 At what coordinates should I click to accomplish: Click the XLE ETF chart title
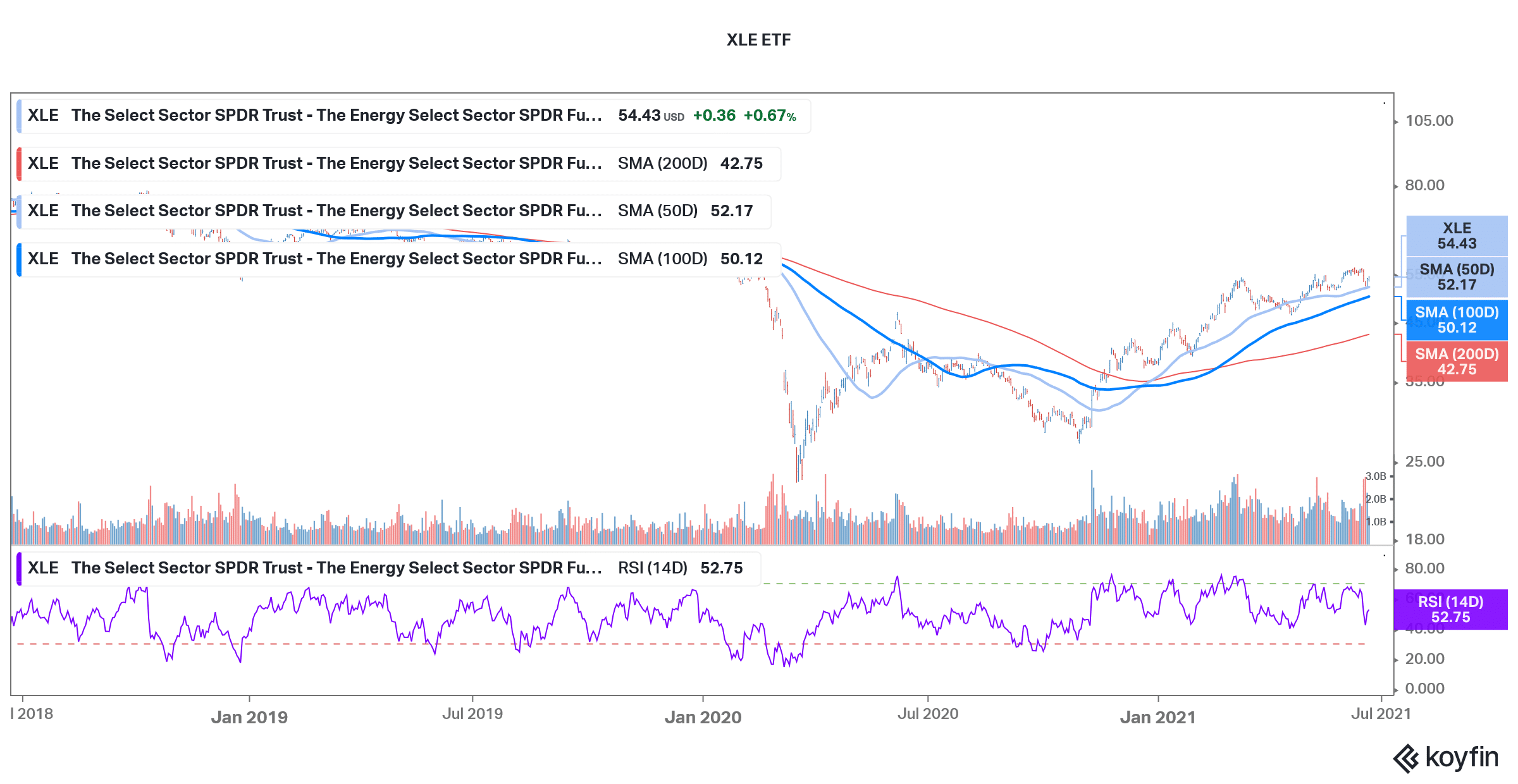pyautogui.click(x=758, y=40)
